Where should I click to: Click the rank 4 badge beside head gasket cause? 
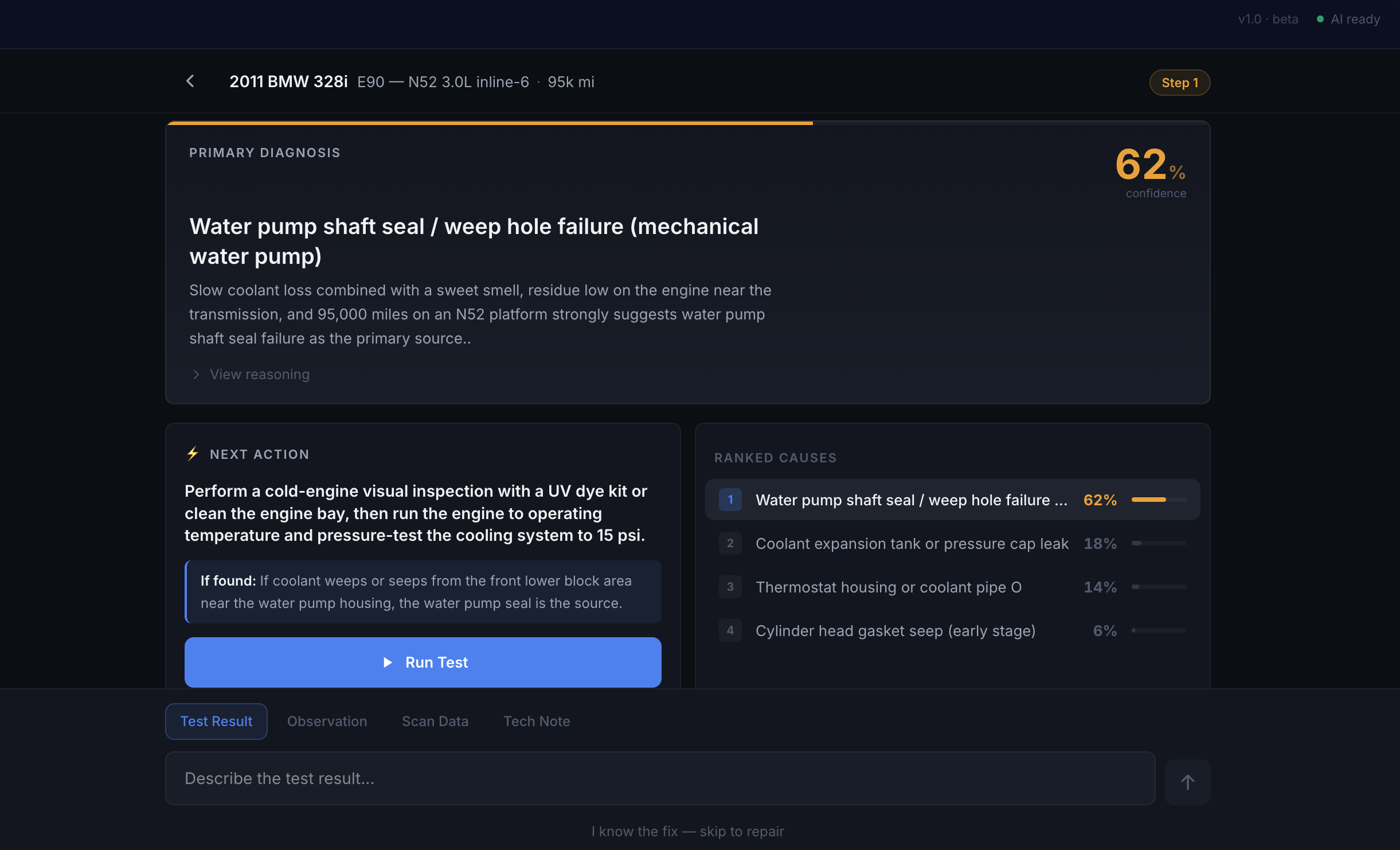tap(730, 630)
